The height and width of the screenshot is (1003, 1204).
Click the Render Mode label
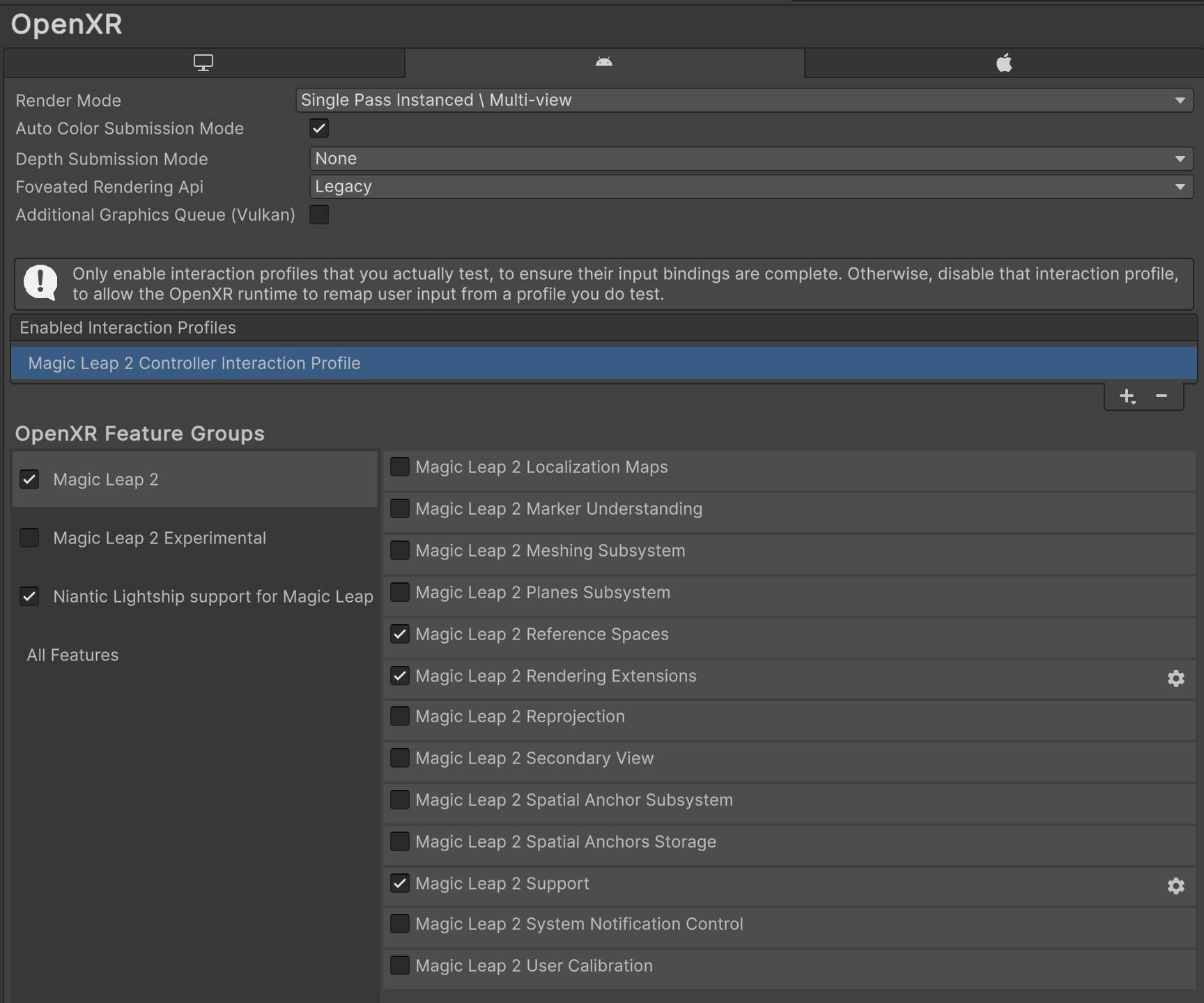(x=68, y=100)
